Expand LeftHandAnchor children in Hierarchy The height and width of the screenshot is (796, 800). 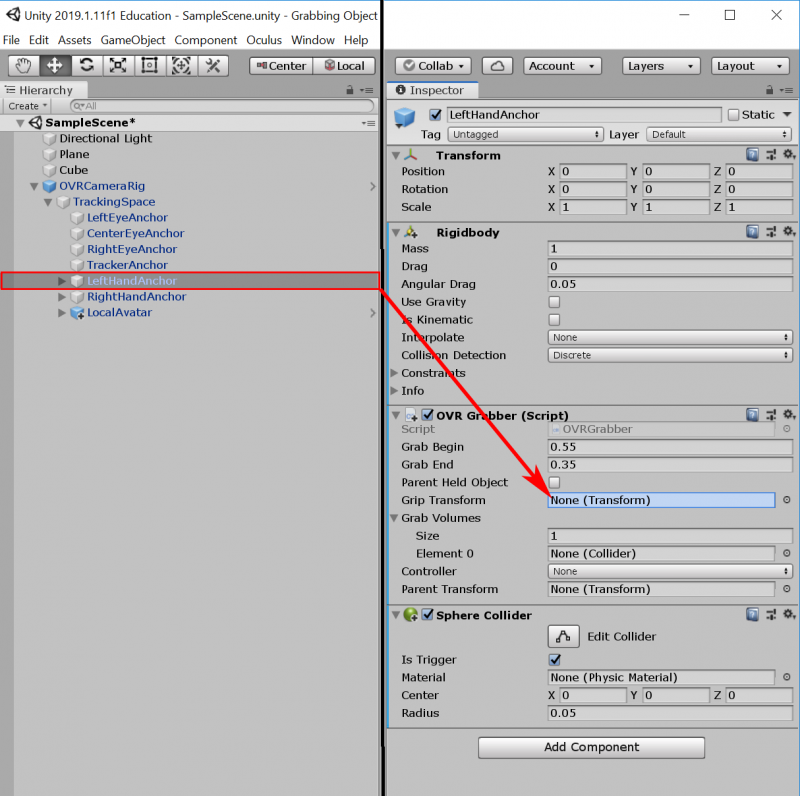point(62,281)
